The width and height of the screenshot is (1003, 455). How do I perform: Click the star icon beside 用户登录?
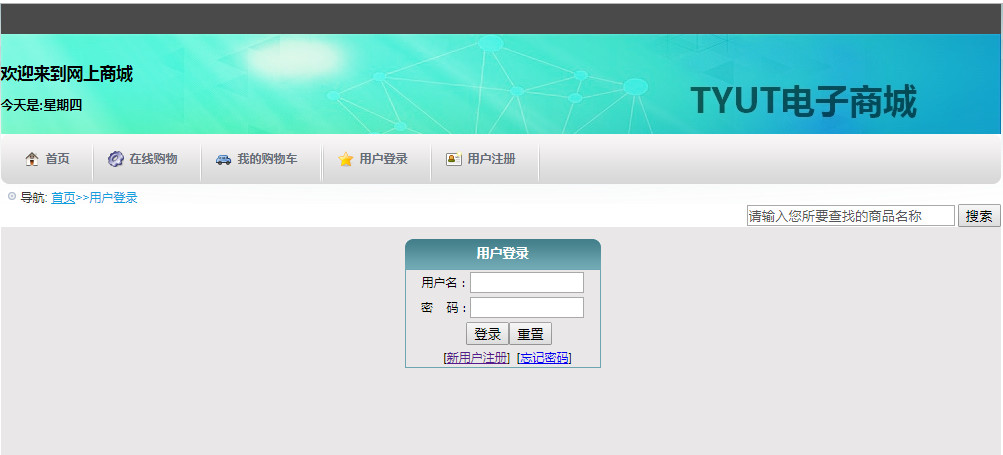345,159
